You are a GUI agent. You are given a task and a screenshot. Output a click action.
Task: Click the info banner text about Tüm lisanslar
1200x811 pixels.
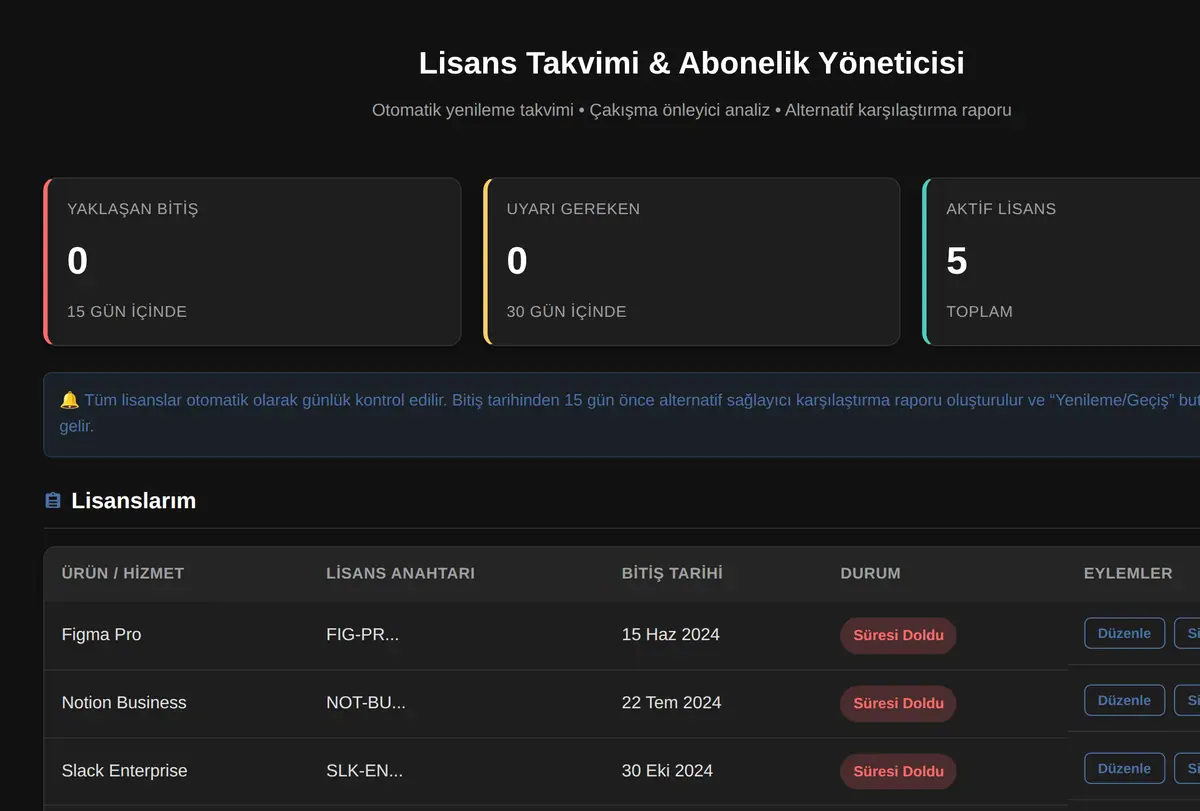(630, 413)
